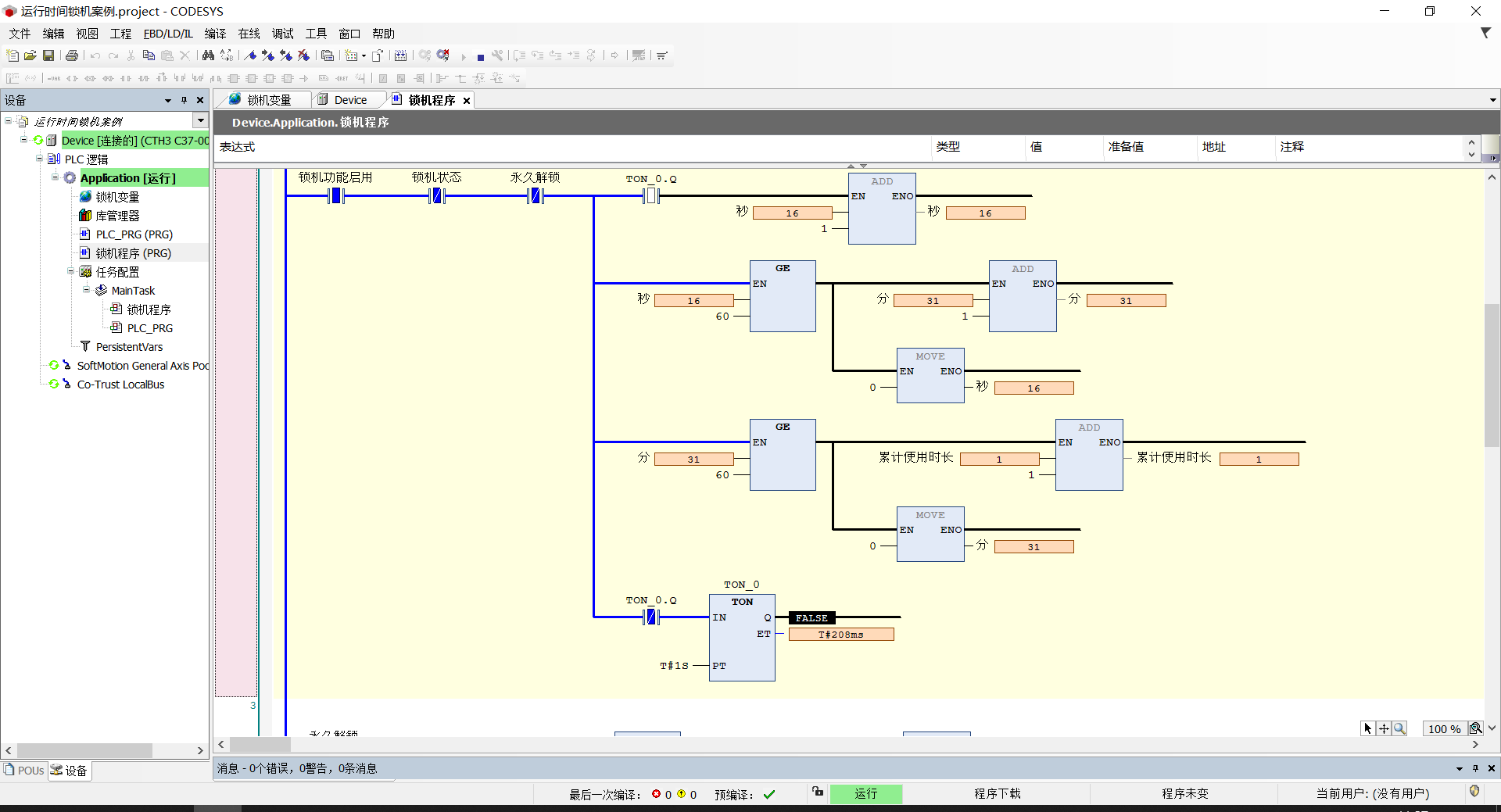Viewport: 1501px width, 812px height.
Task: Click the filter funnel icon at top right
Action: [1485, 33]
